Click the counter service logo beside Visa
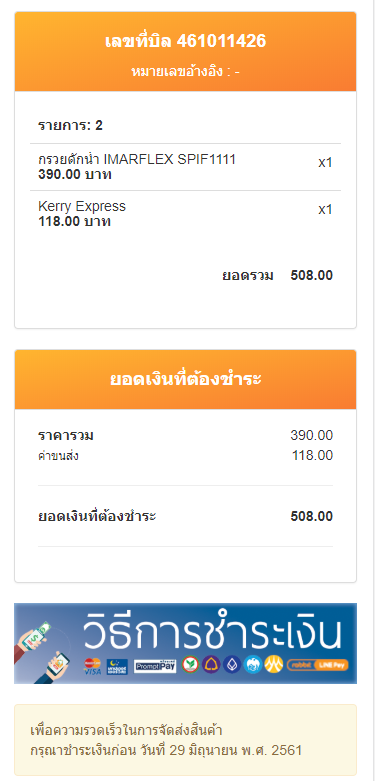 click(x=117, y=666)
